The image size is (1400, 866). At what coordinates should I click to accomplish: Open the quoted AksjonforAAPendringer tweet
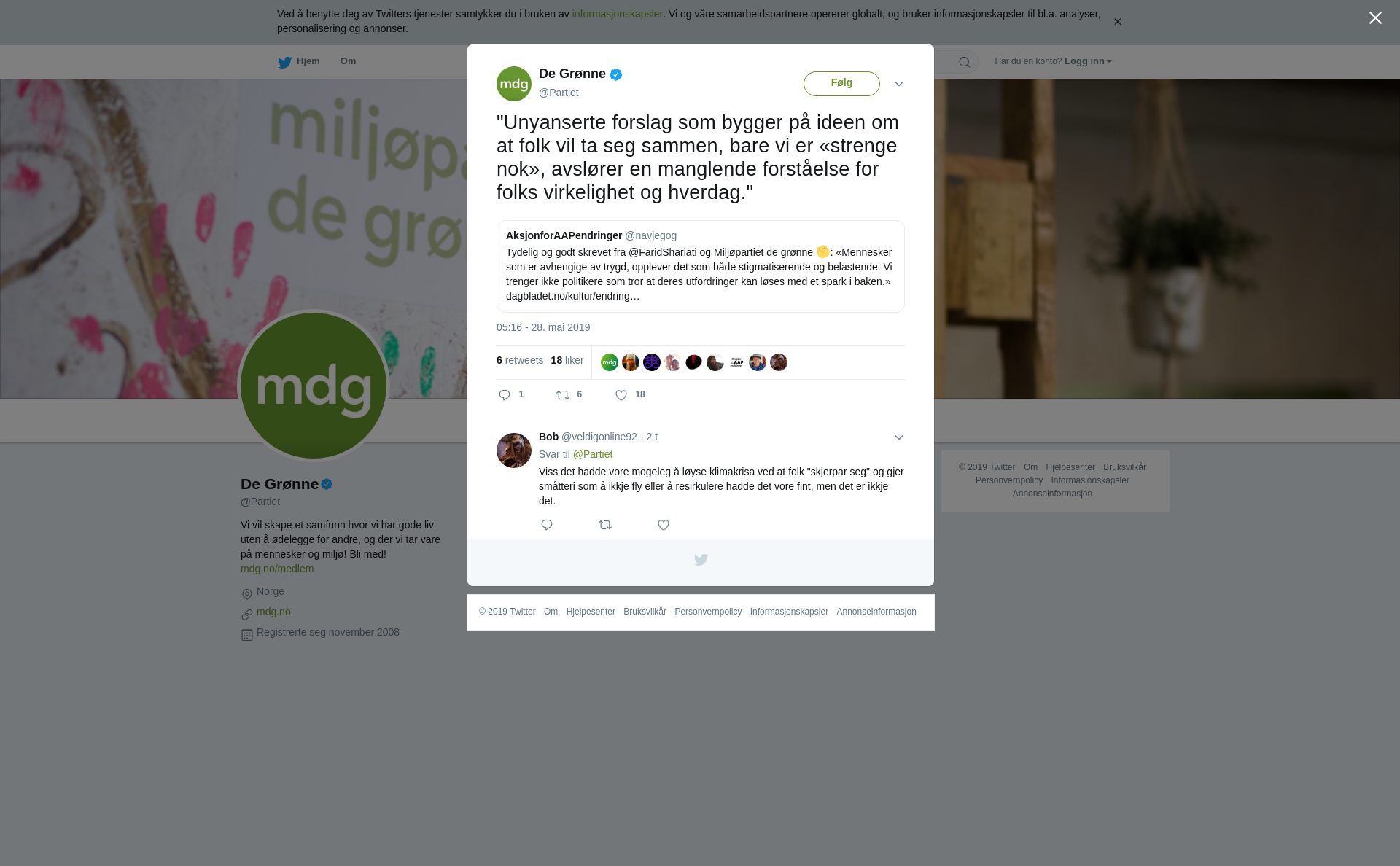[x=700, y=266]
